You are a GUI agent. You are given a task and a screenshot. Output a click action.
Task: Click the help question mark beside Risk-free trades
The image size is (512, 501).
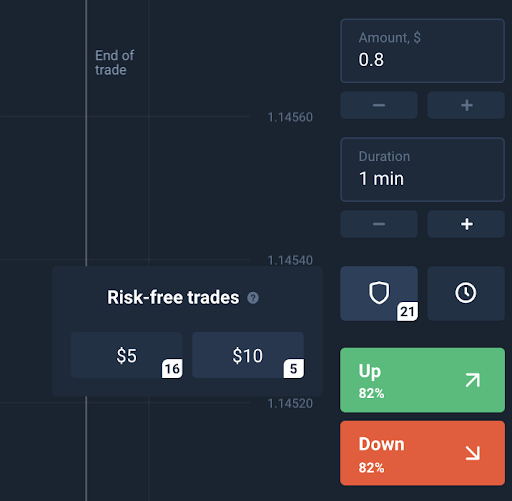[253, 298]
